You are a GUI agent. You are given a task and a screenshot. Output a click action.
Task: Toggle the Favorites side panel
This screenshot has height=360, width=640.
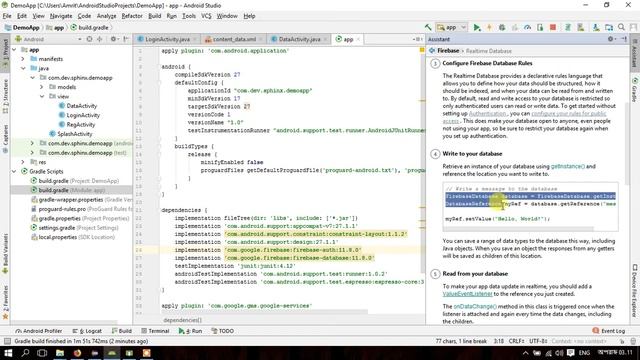point(5,302)
